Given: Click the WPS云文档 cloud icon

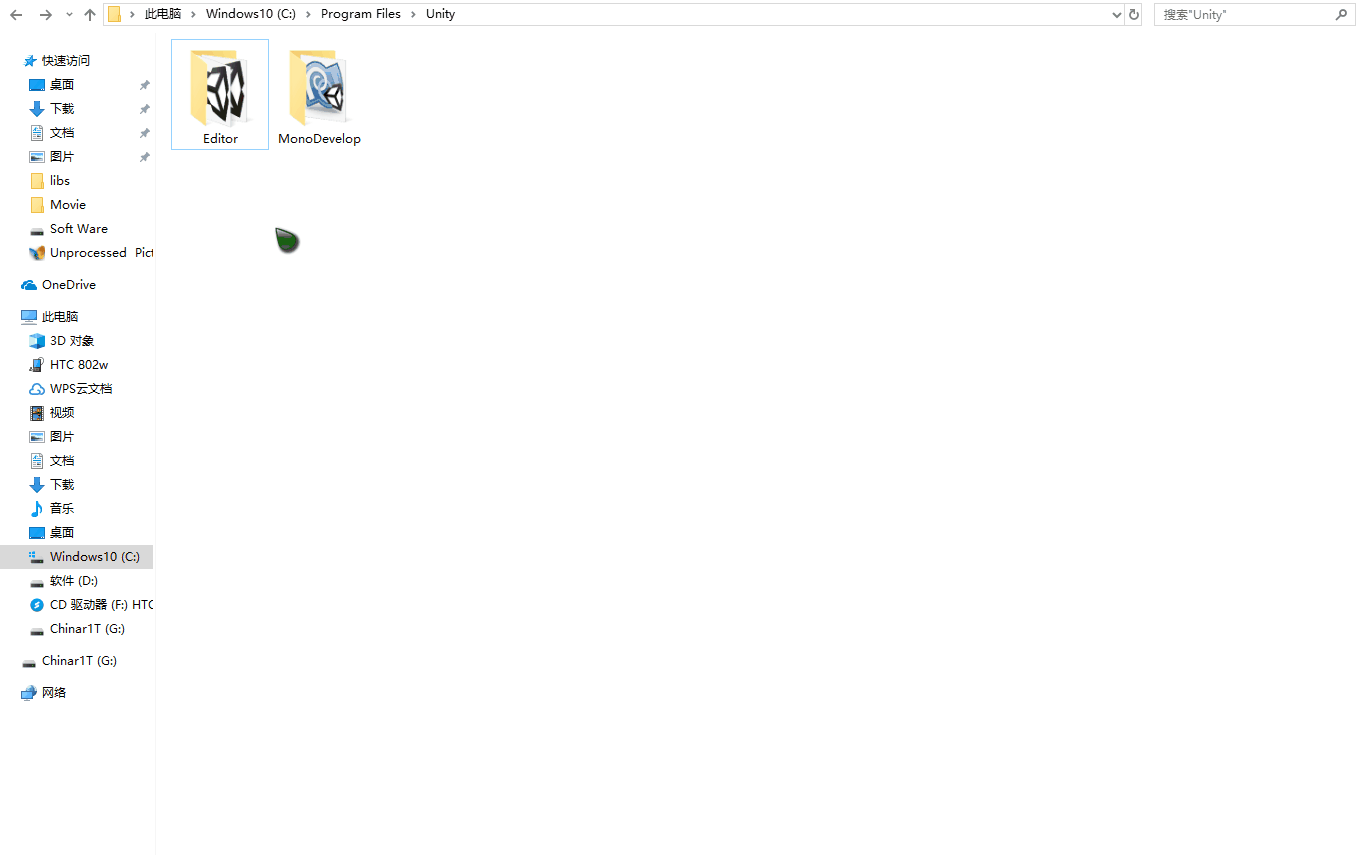Looking at the screenshot, I should tap(37, 389).
